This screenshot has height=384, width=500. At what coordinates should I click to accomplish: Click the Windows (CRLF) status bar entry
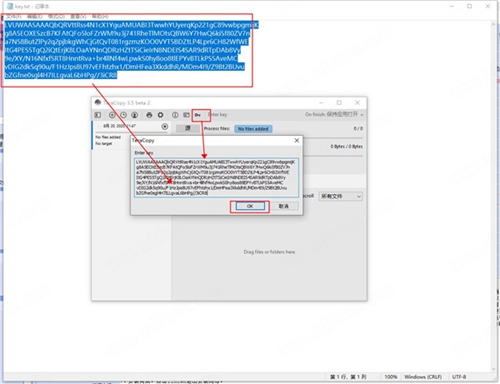pos(423,377)
